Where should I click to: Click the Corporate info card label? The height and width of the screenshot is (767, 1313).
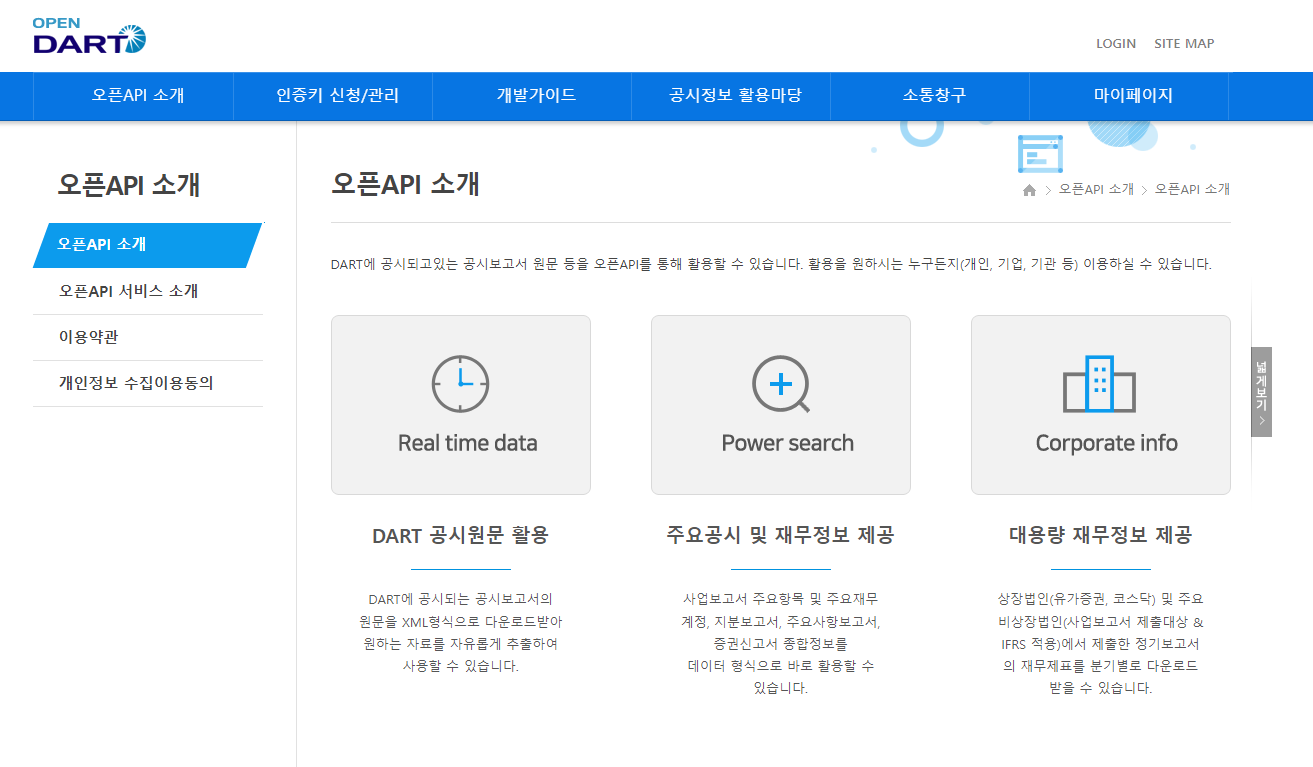1107,443
